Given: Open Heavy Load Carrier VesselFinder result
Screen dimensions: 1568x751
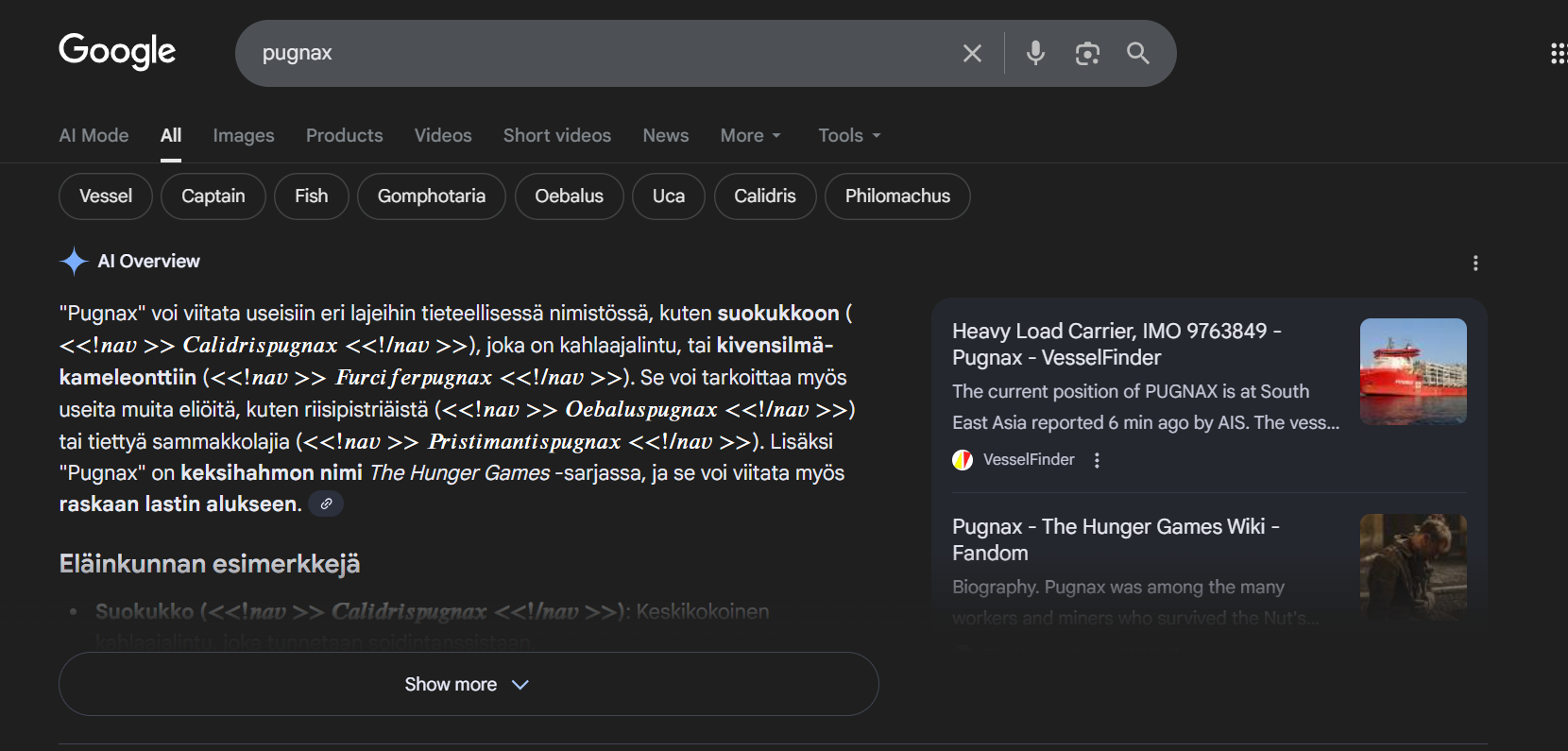Looking at the screenshot, I should pos(1116,344).
